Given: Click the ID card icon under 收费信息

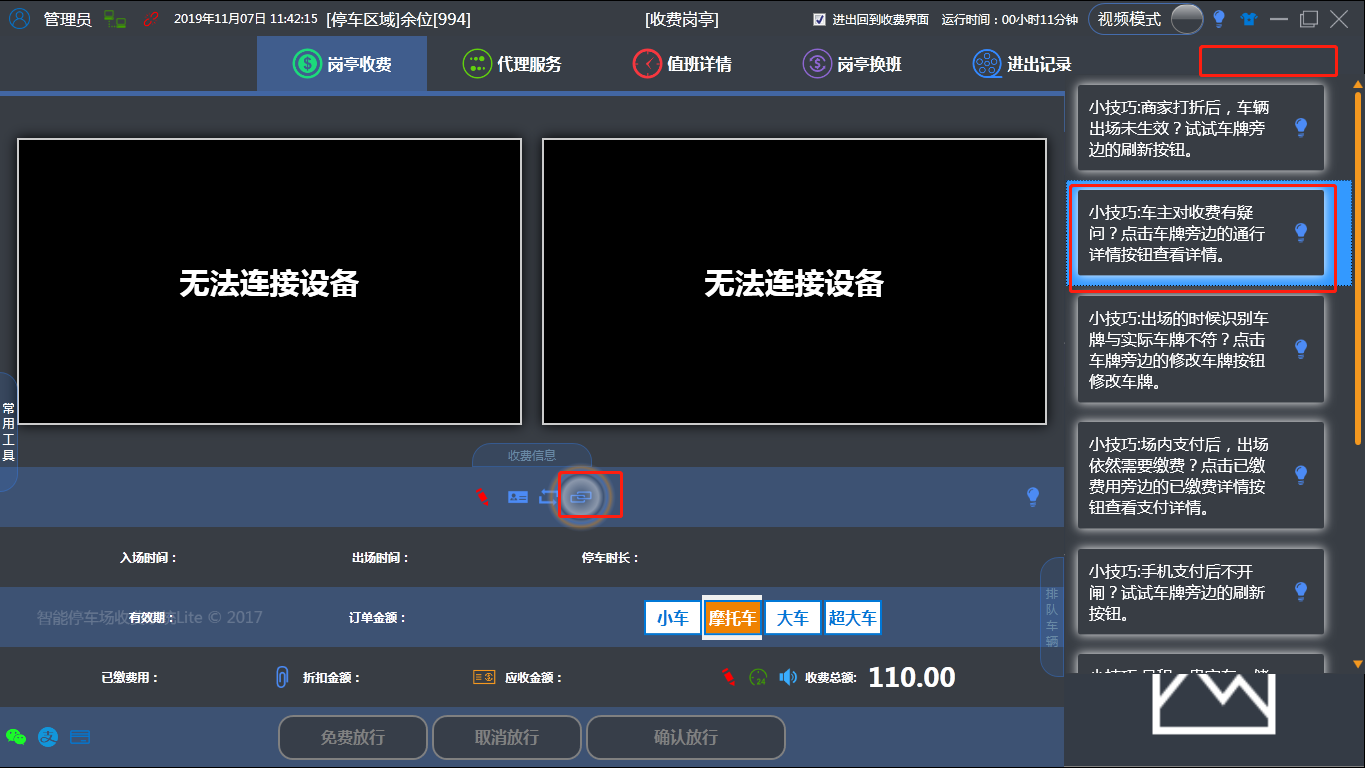Looking at the screenshot, I should 518,496.
